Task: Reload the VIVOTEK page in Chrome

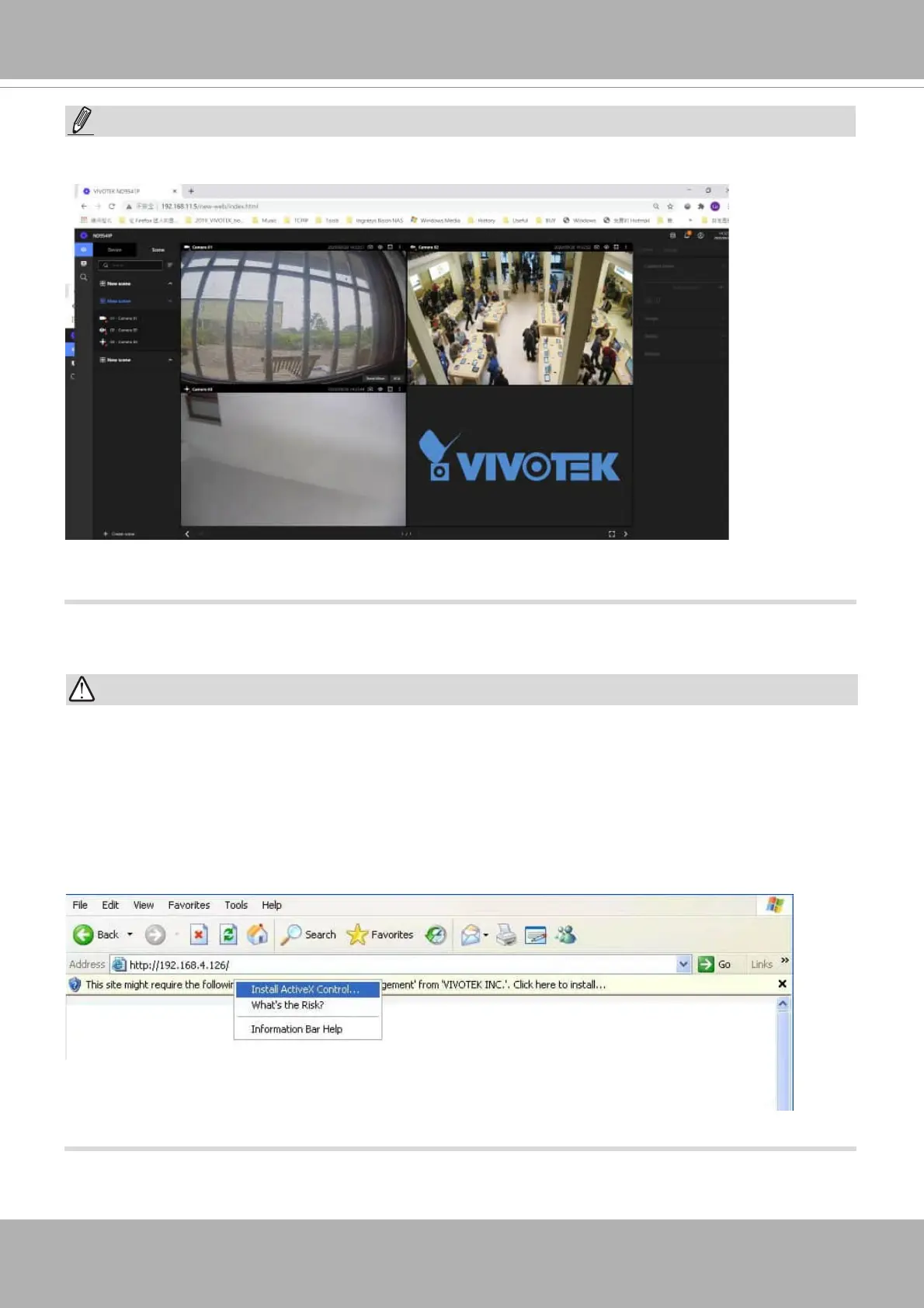Action: 112,207
